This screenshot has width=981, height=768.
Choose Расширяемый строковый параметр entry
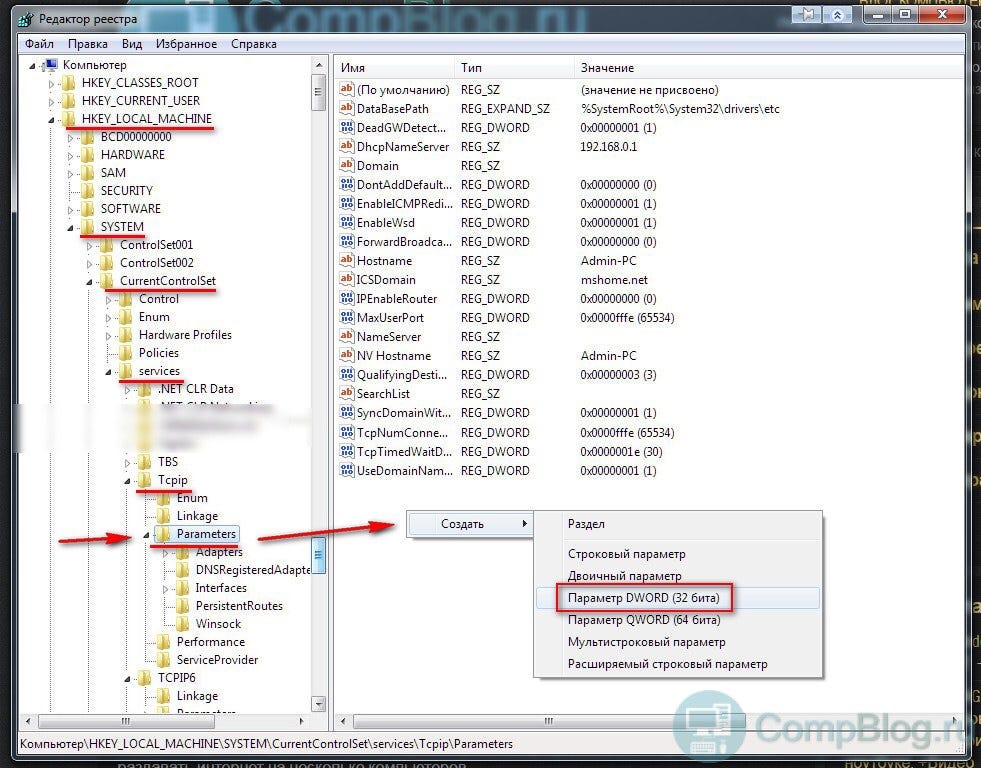(678, 664)
